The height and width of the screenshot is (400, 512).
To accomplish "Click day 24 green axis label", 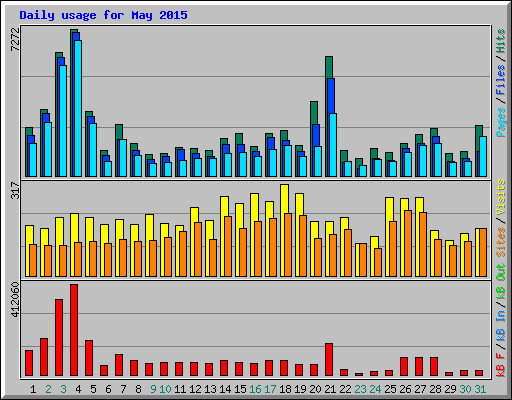I will [x=375, y=389].
